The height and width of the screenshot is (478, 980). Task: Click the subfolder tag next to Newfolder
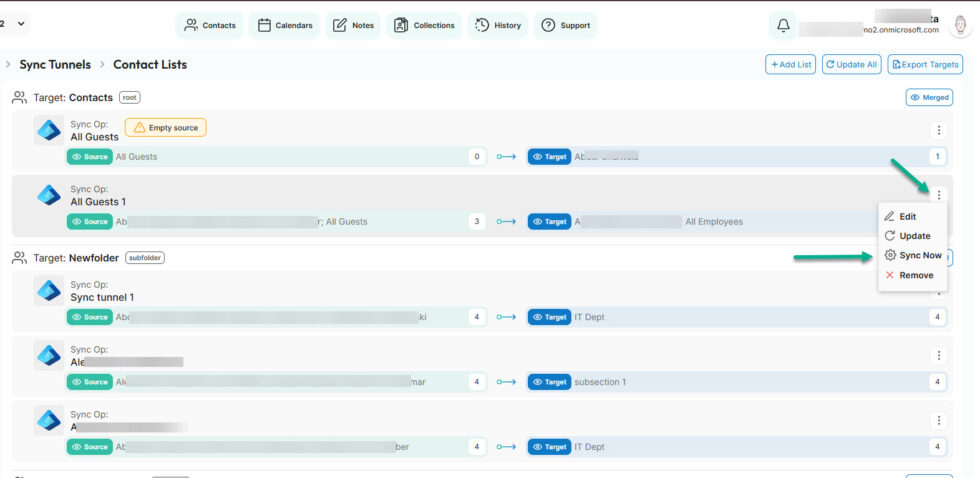point(145,258)
